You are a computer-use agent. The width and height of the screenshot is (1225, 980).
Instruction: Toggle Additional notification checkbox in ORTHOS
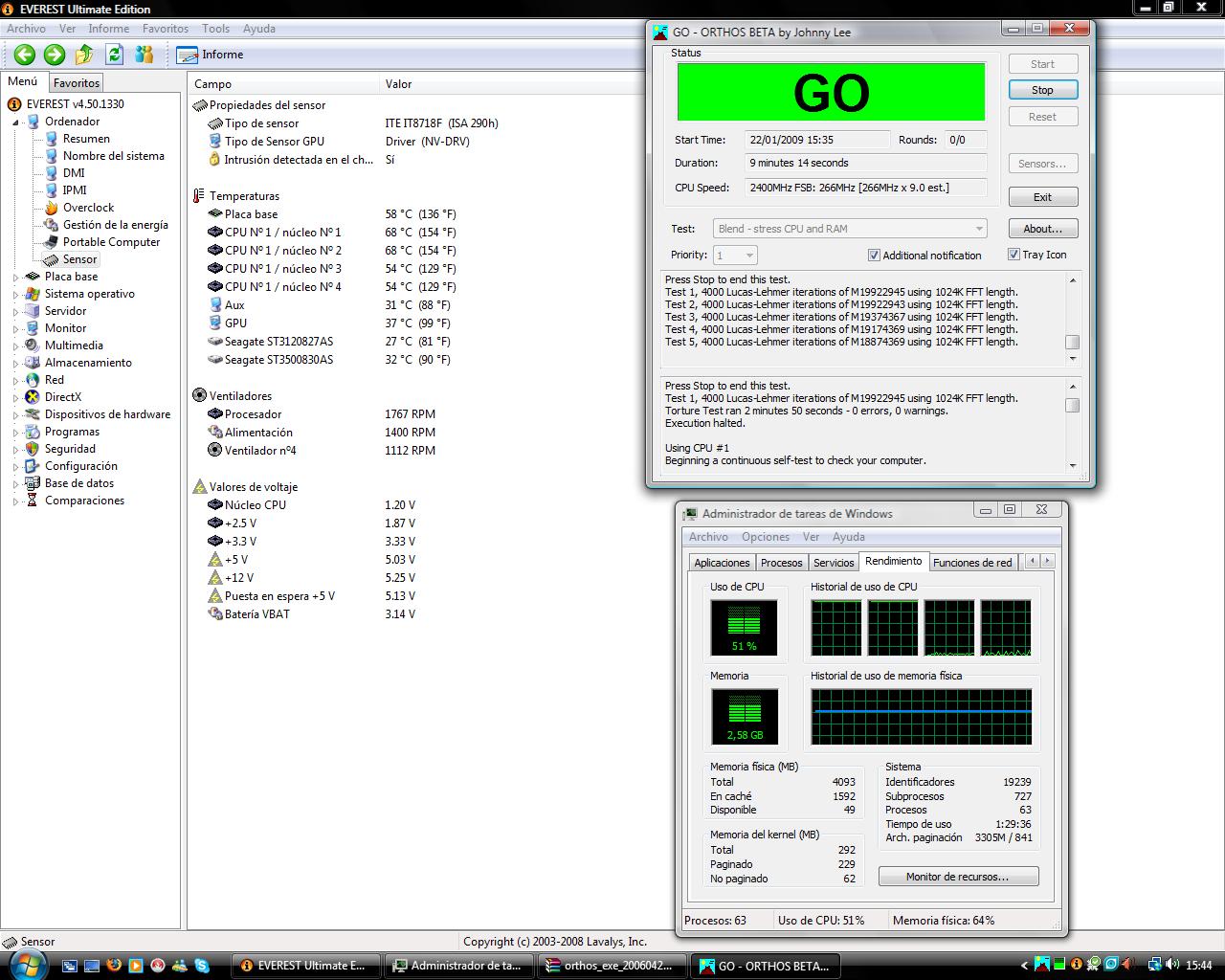(874, 255)
